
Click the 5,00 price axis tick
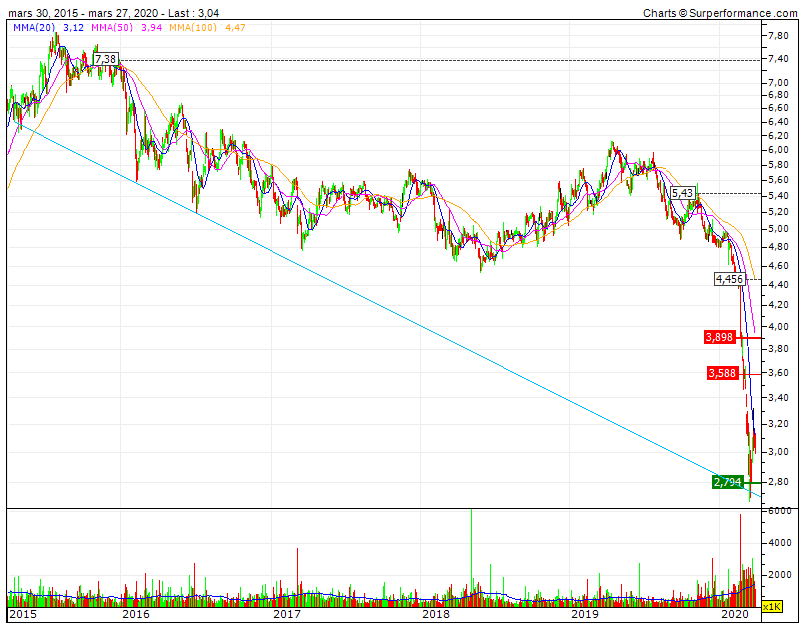pos(778,228)
